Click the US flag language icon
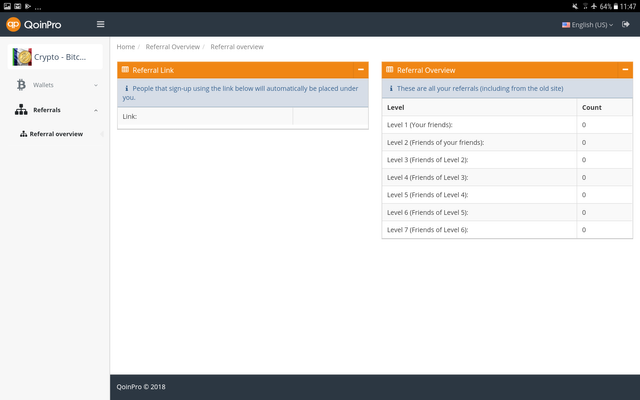Image resolution: width=640 pixels, height=400 pixels. (566, 25)
